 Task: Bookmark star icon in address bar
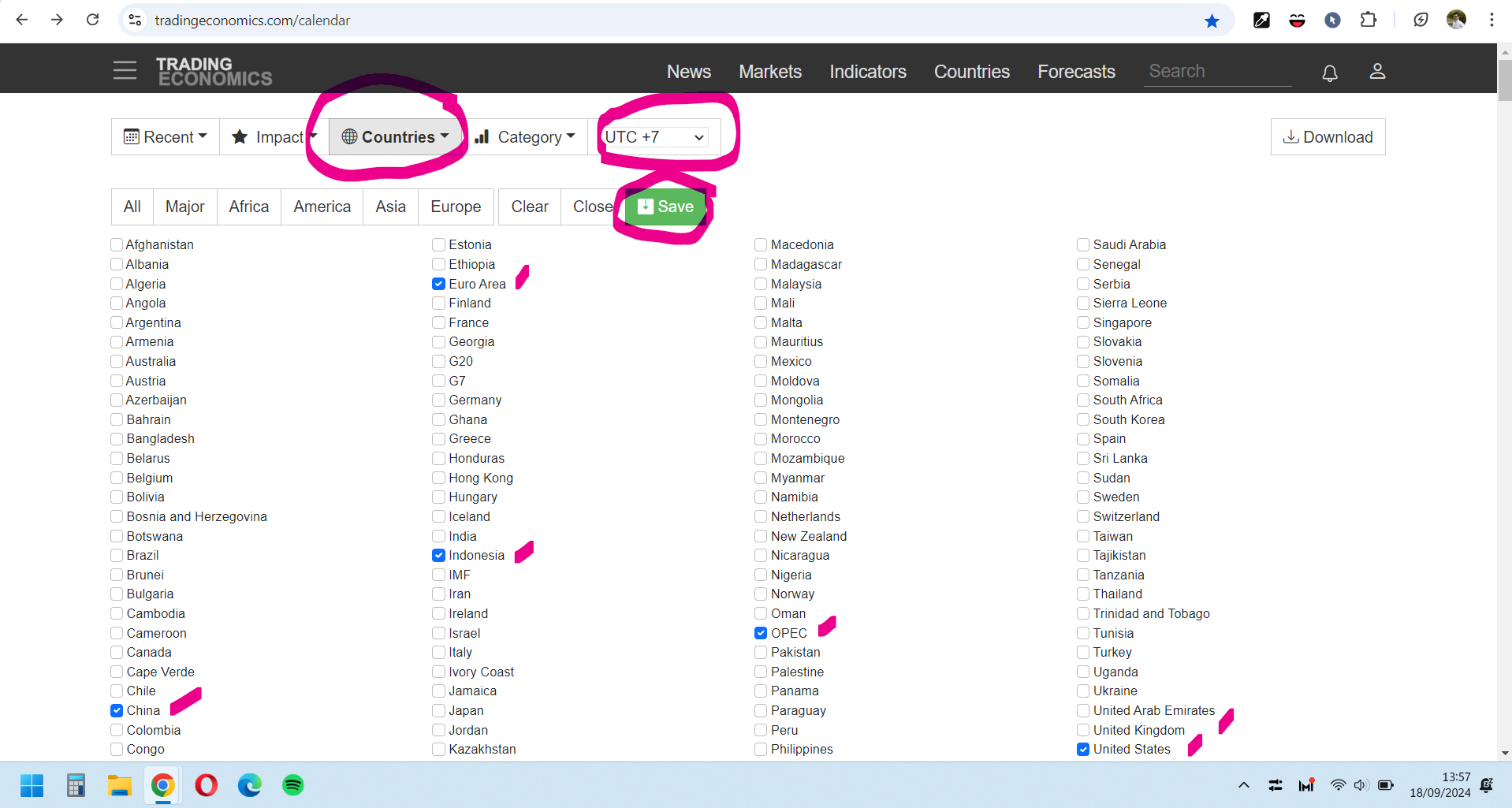(1212, 20)
